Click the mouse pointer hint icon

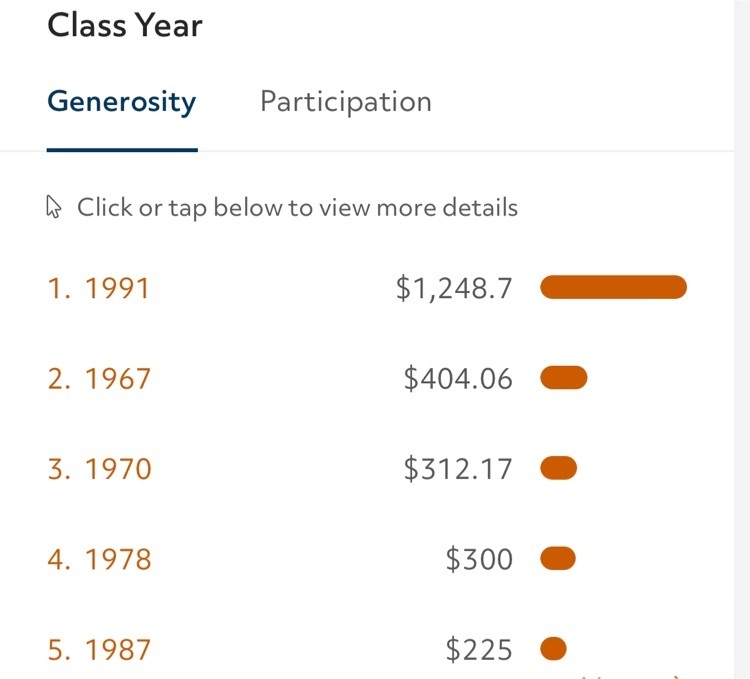coord(54,207)
